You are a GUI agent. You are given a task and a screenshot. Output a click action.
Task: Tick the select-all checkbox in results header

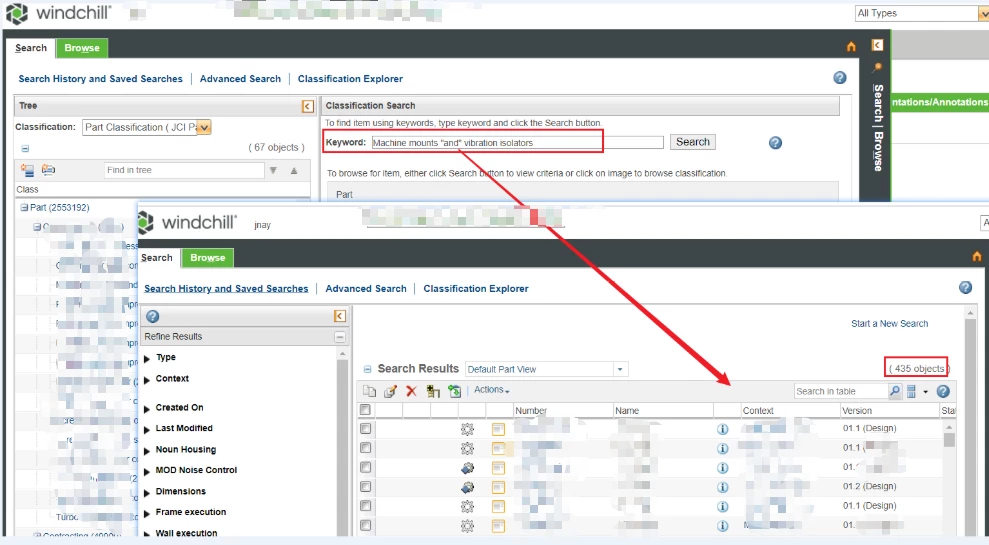(x=365, y=409)
